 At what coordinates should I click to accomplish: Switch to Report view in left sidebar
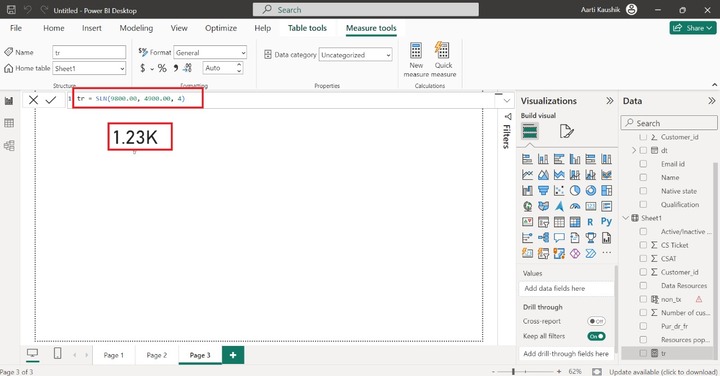[9, 101]
